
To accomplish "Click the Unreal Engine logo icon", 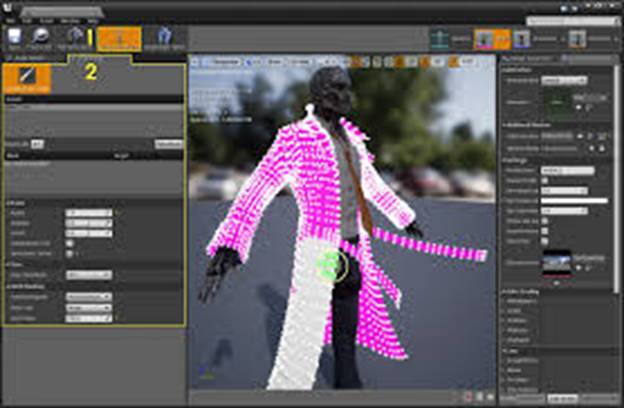I will 8,8.
